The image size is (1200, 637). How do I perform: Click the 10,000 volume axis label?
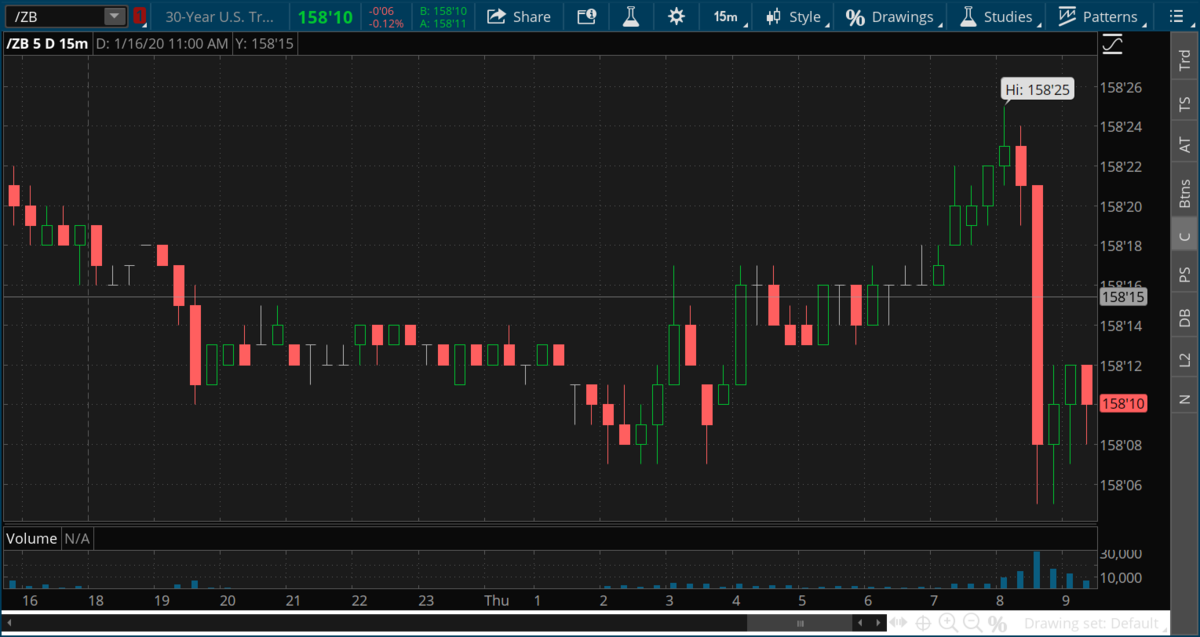[x=1122, y=578]
